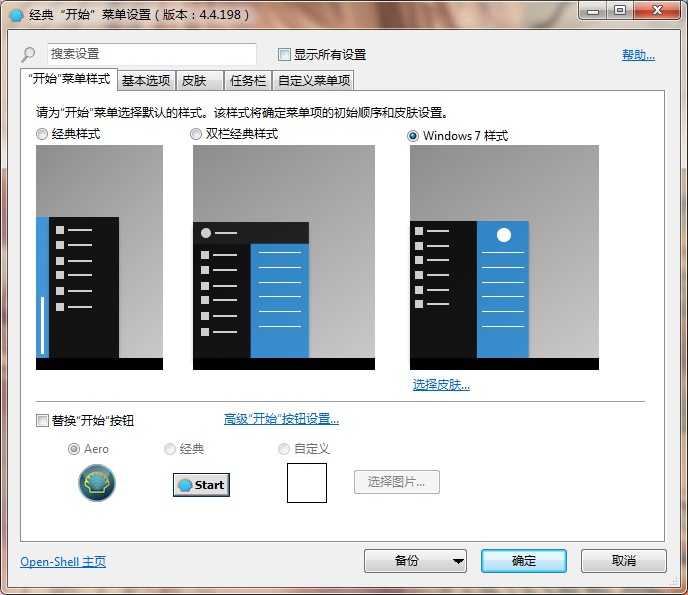Open the 自定义菜单项 tab
This screenshot has height=595, width=688.
click(314, 81)
